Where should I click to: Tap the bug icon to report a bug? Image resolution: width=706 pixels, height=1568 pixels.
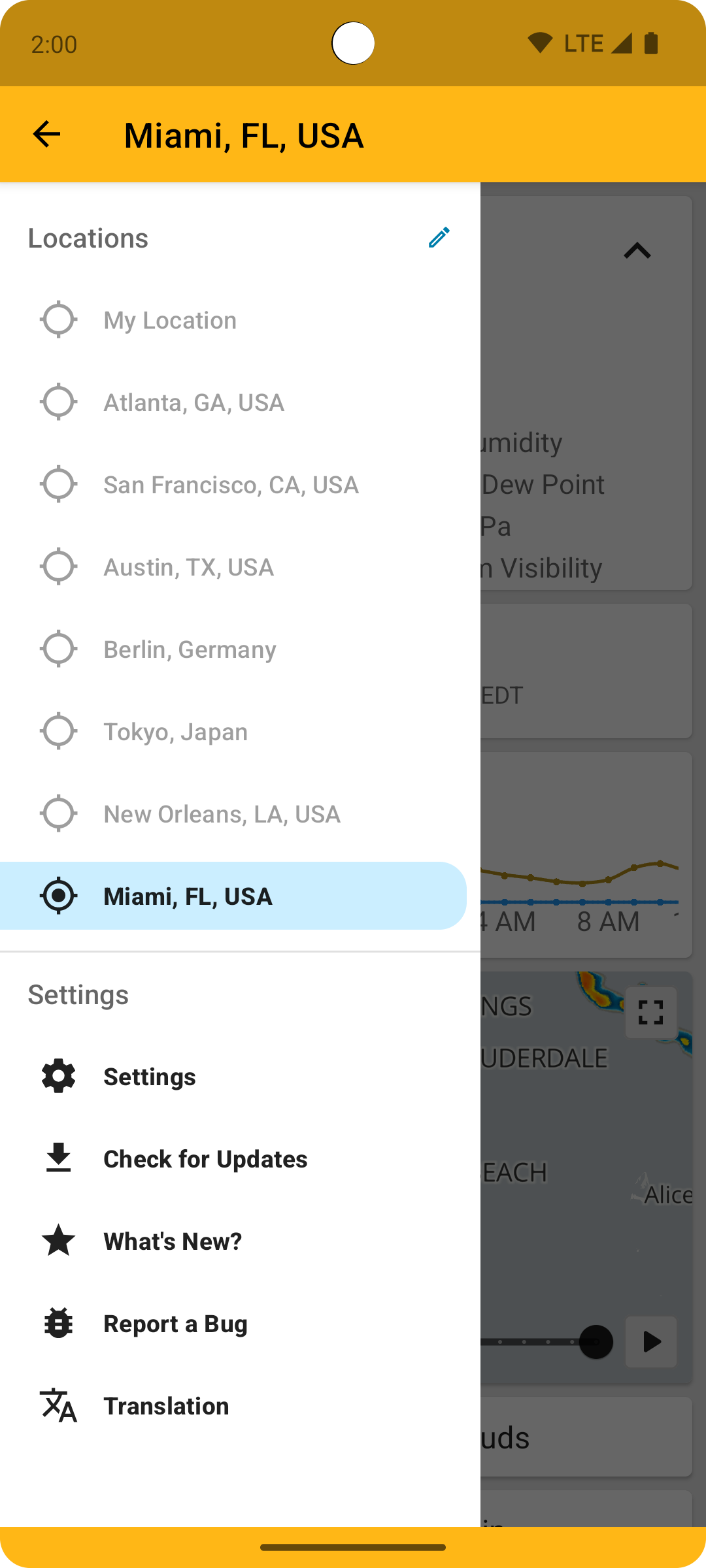(58, 1323)
